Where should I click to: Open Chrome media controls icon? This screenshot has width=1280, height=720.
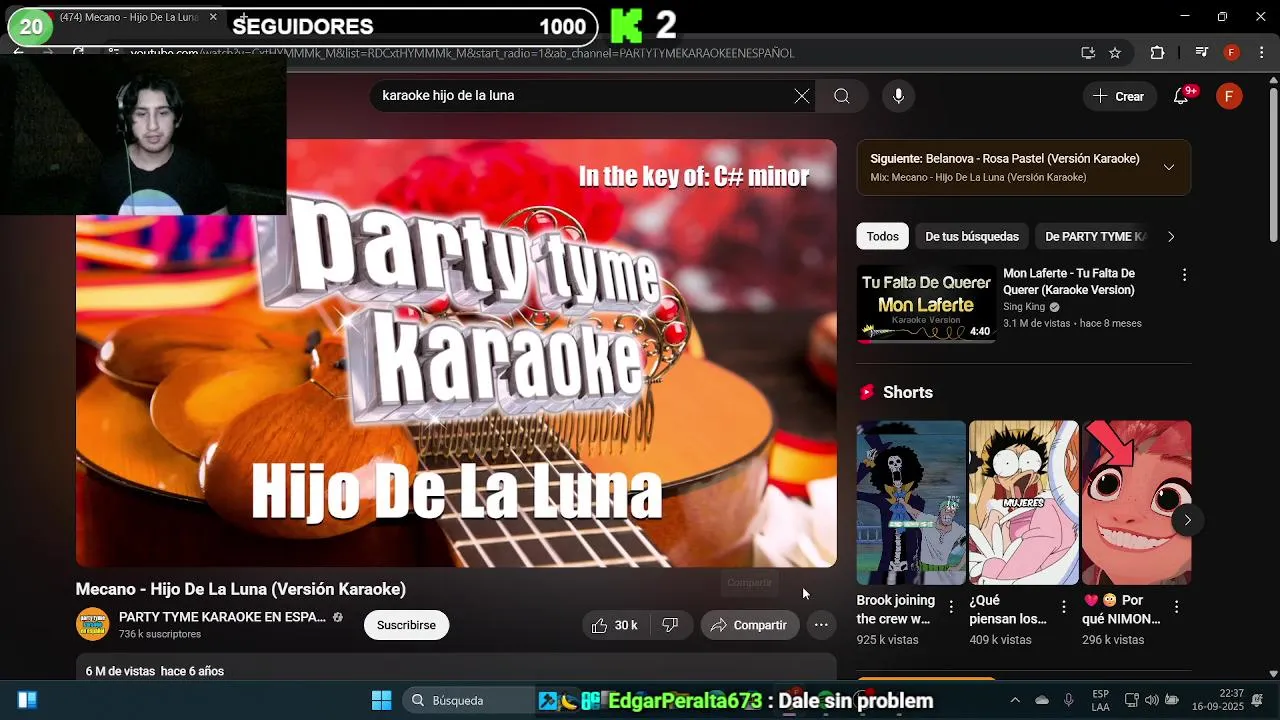(1203, 53)
